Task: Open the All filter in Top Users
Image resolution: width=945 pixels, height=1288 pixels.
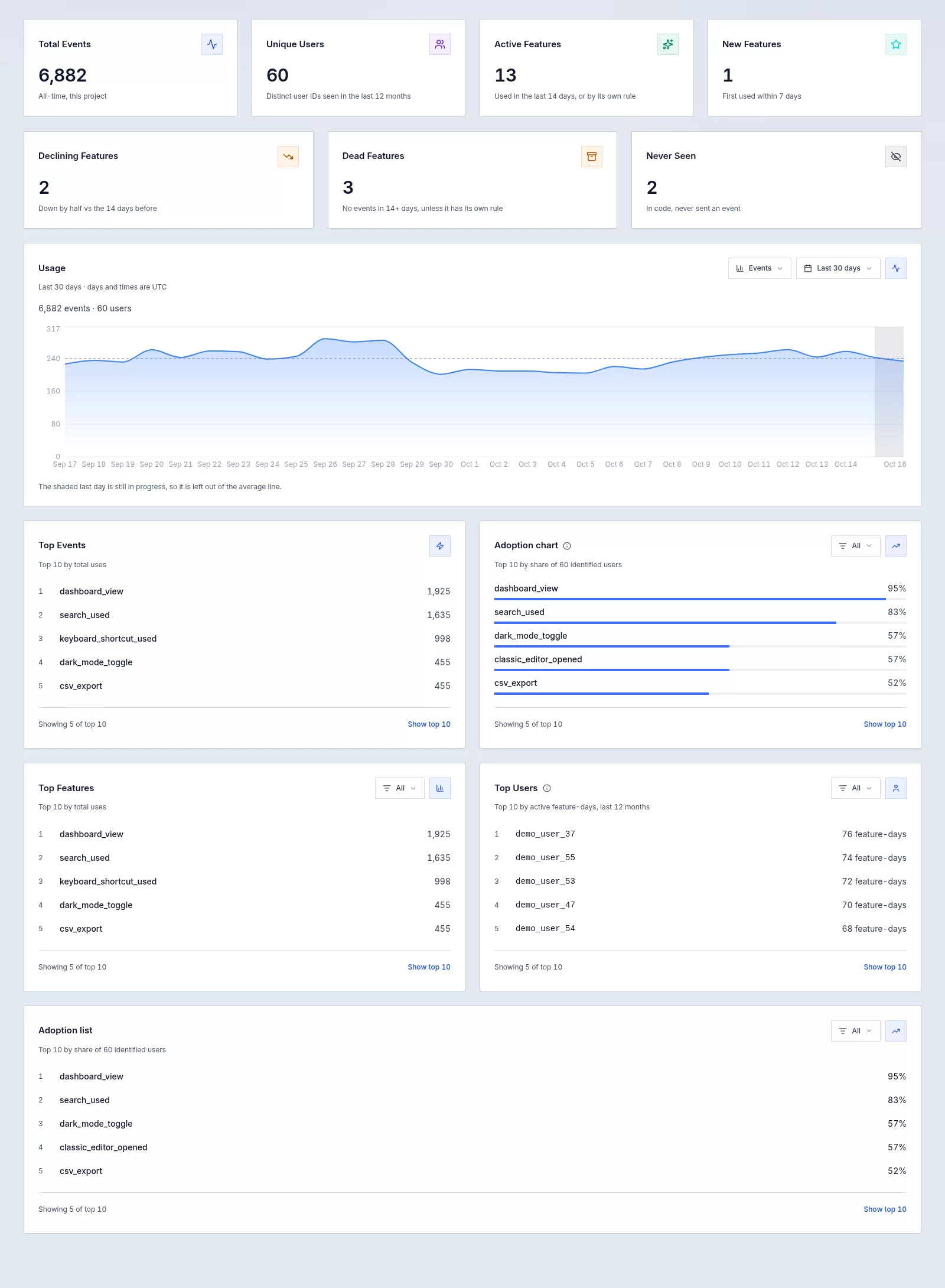Action: click(x=856, y=788)
